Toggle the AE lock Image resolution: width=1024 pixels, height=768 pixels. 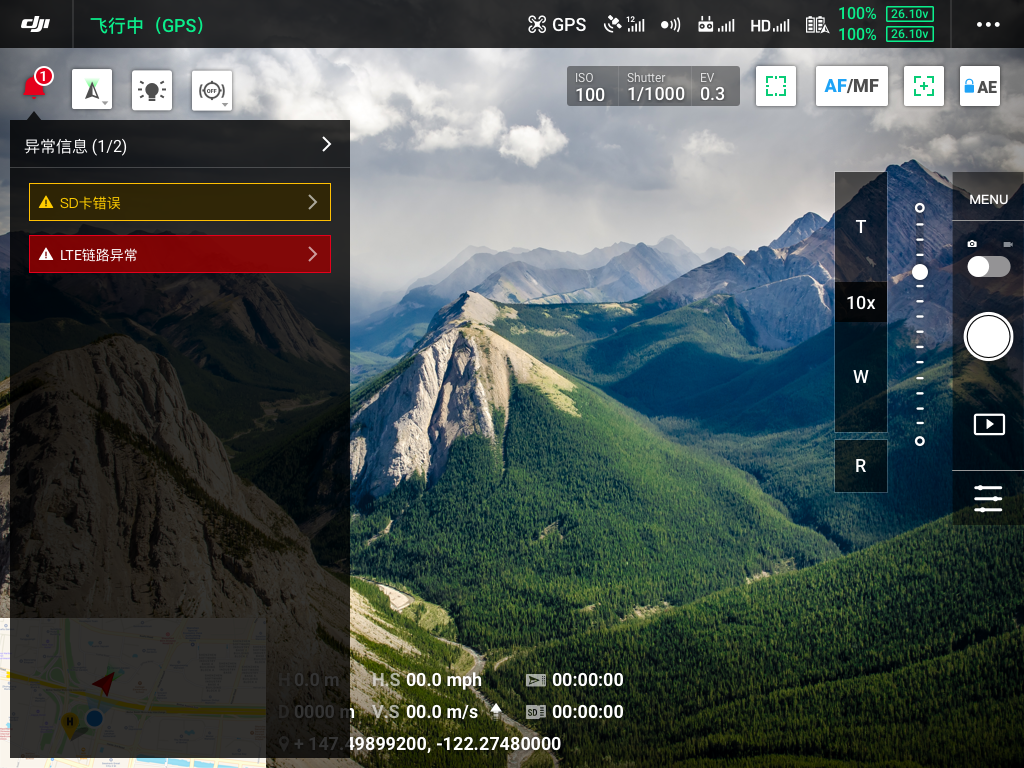tap(979, 86)
